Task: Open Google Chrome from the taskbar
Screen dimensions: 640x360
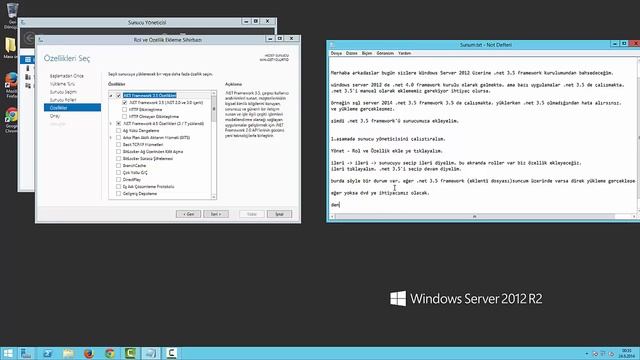Action: pos(110,353)
